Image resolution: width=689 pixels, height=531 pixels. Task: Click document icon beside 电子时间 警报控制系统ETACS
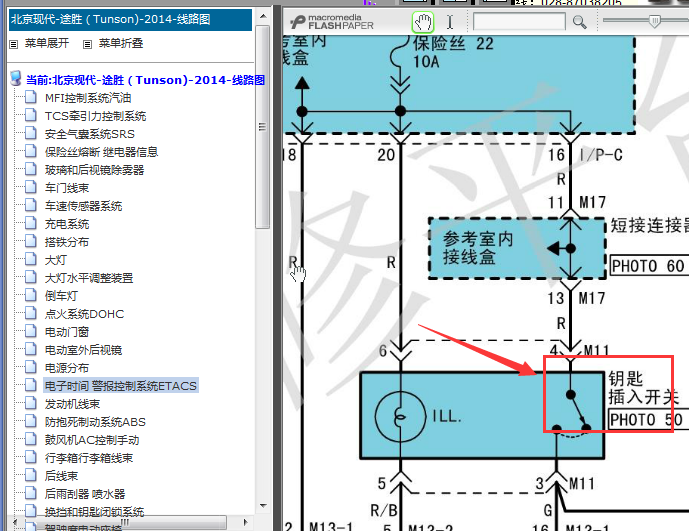(x=31, y=385)
